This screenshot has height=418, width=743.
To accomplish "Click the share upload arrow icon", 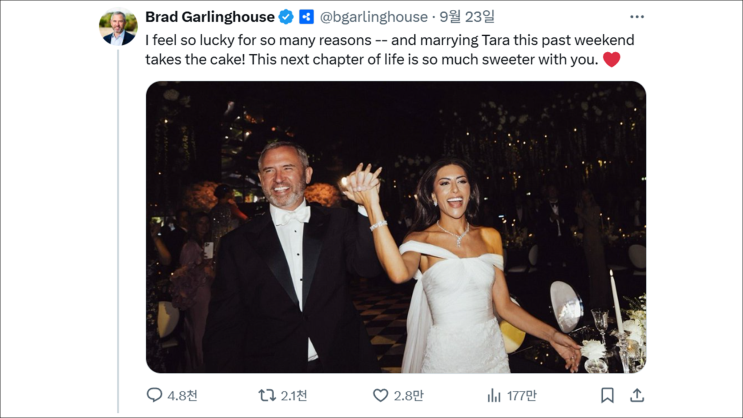I will pos(637,395).
